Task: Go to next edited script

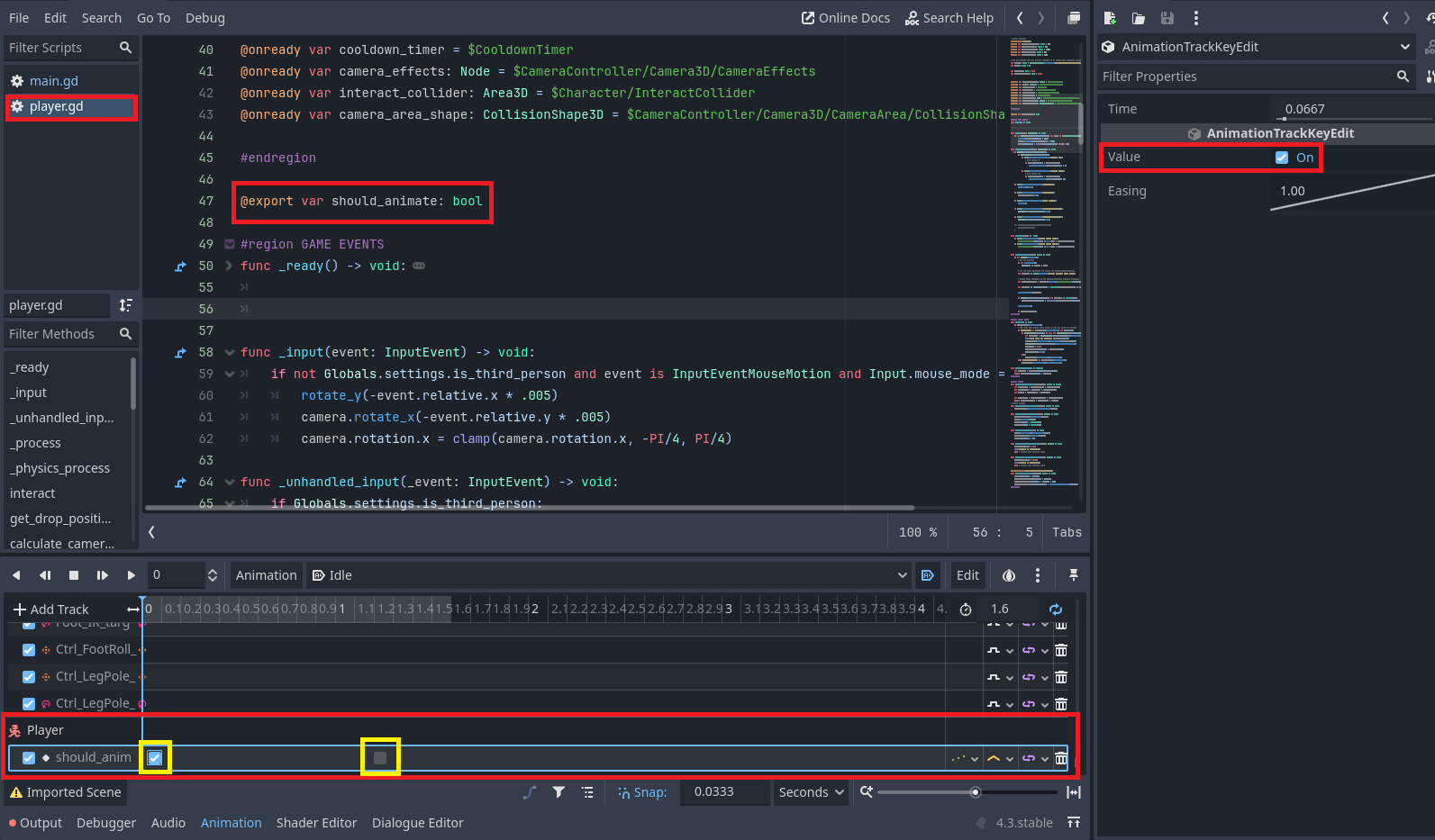Action: pos(1041,18)
